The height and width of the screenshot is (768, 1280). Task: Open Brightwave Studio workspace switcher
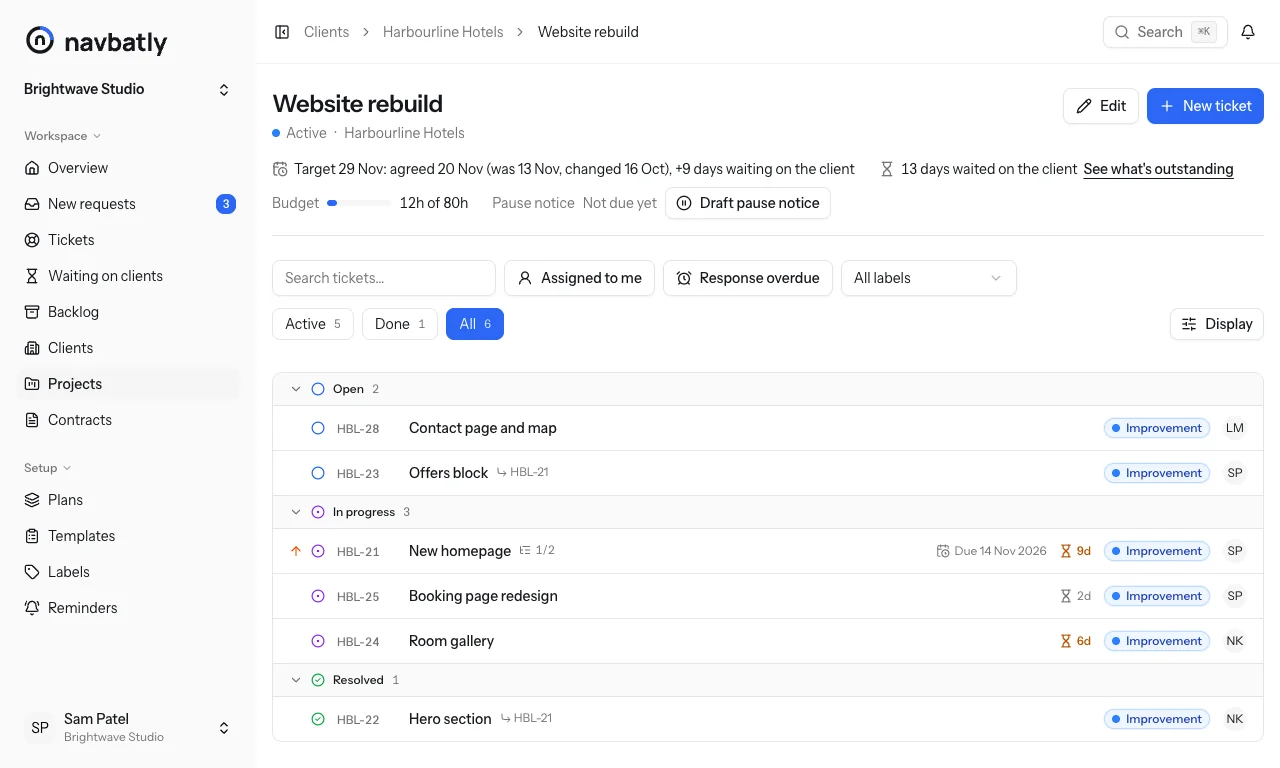[128, 89]
